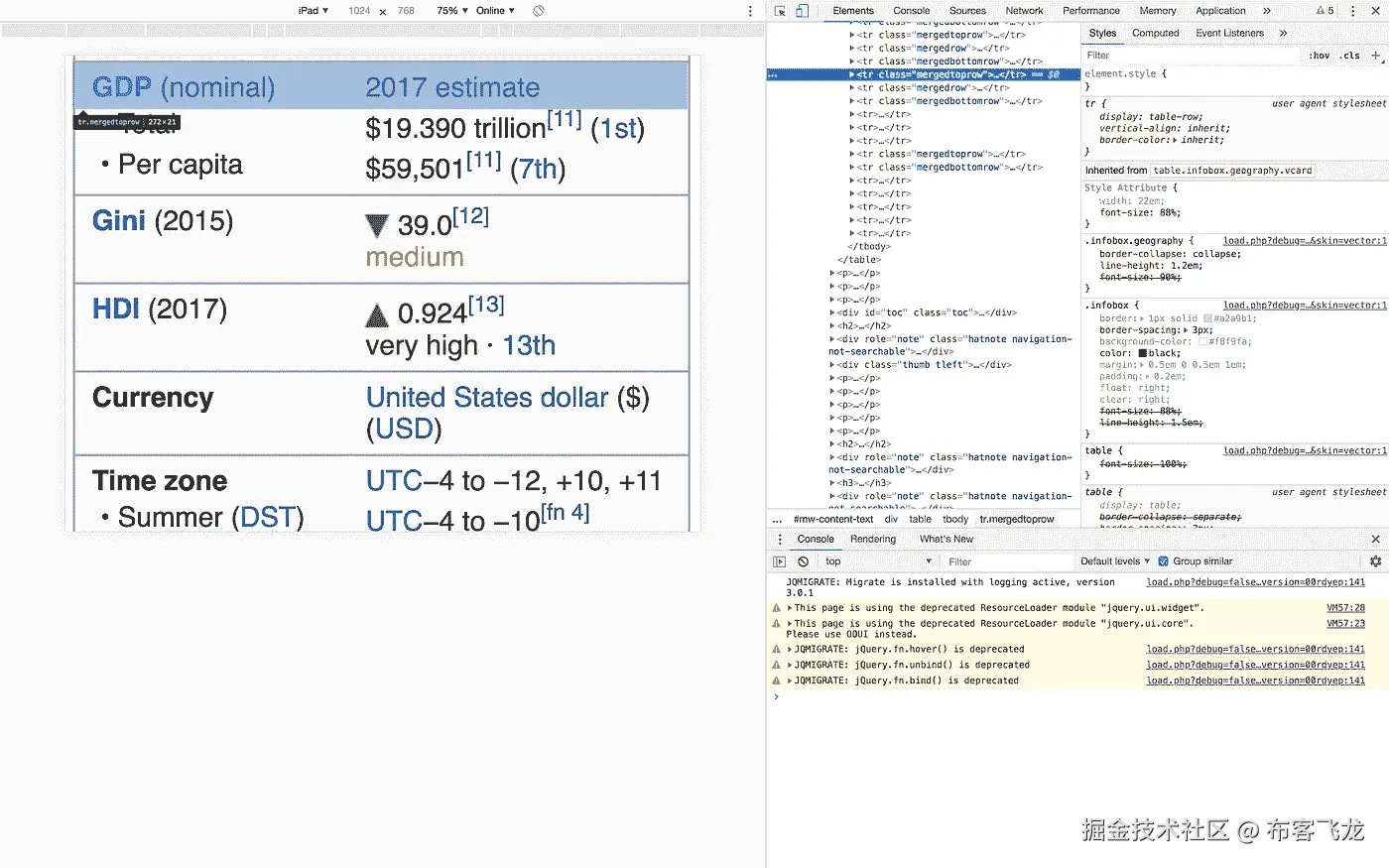The image size is (1389, 868).
Task: Open the Sources tab
Action: point(967,11)
